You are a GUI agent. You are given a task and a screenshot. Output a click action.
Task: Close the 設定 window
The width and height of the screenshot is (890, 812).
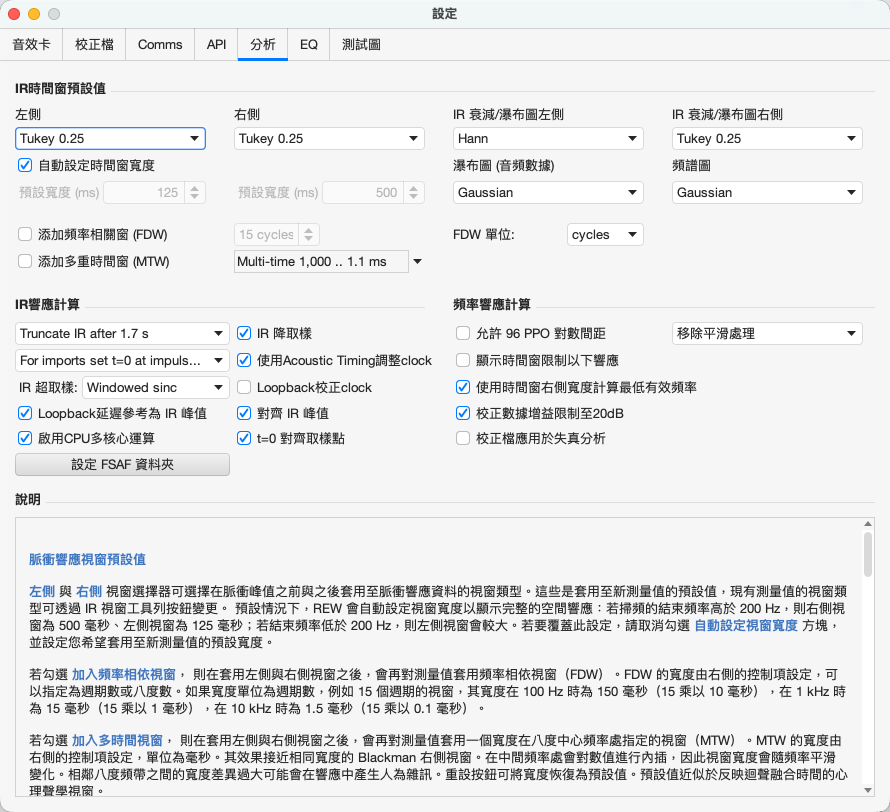click(14, 14)
